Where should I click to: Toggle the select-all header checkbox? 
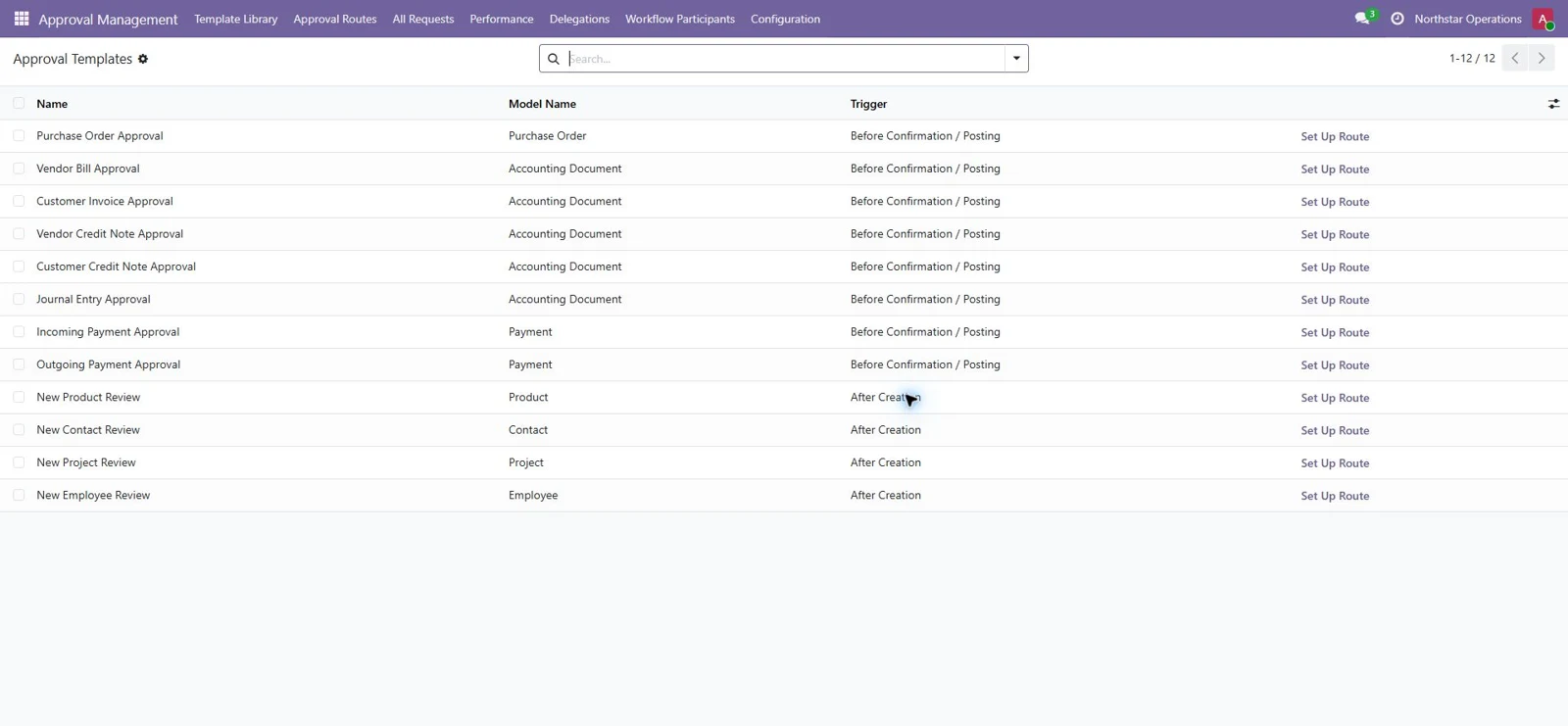pyautogui.click(x=19, y=103)
